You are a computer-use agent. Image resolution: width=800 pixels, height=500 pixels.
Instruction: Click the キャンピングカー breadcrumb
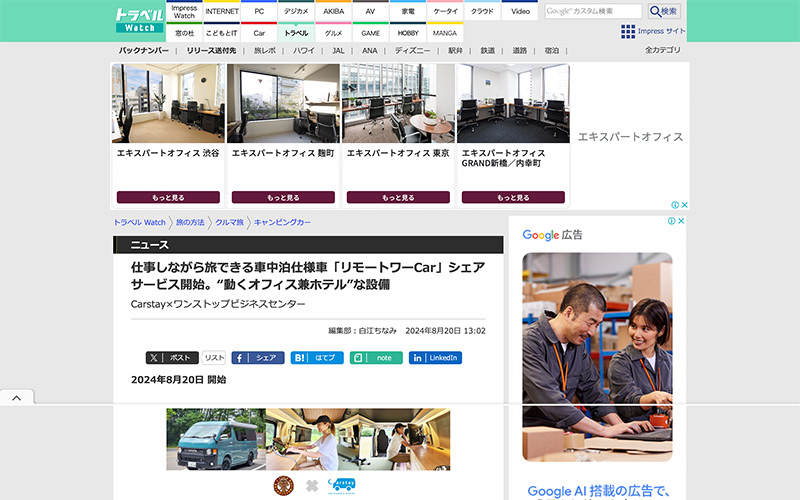click(282, 222)
